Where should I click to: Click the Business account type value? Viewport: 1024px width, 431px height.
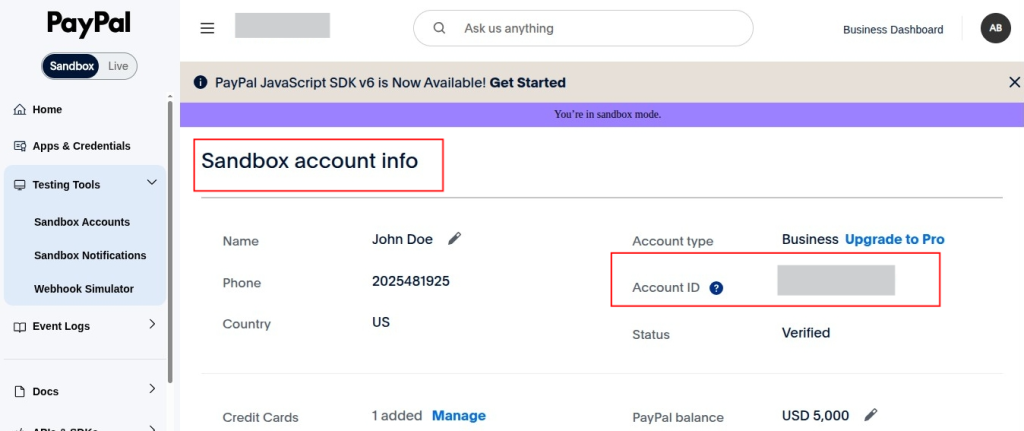(x=810, y=240)
